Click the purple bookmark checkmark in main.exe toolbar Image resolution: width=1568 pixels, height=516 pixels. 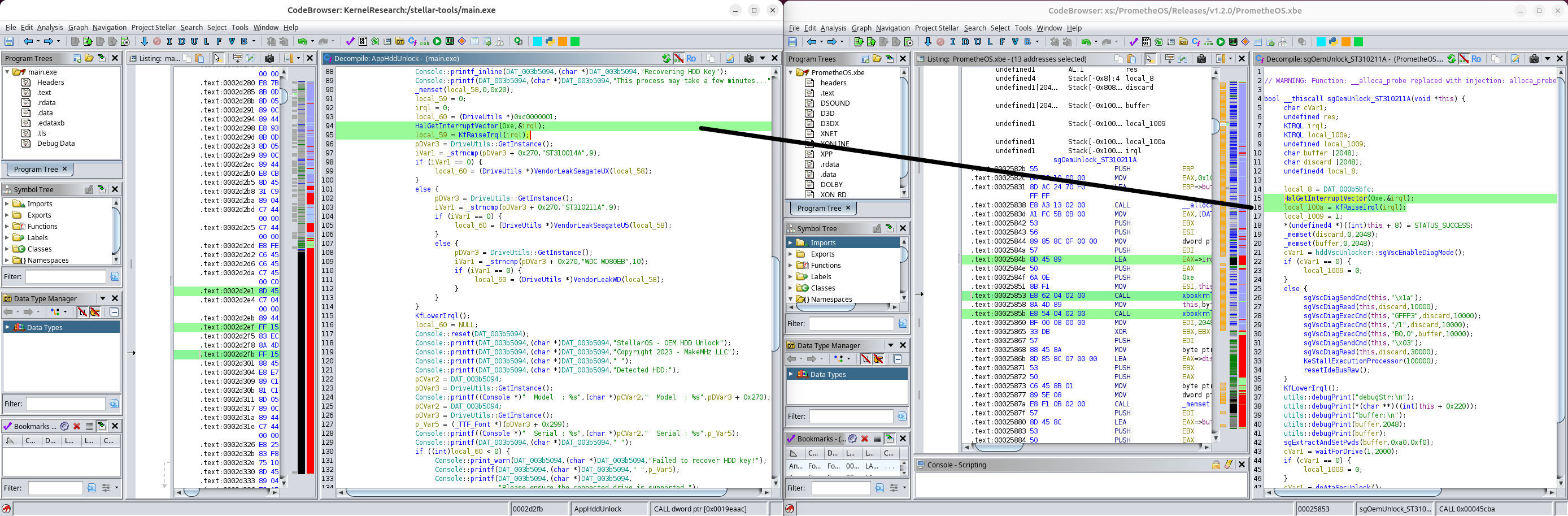coord(350,41)
